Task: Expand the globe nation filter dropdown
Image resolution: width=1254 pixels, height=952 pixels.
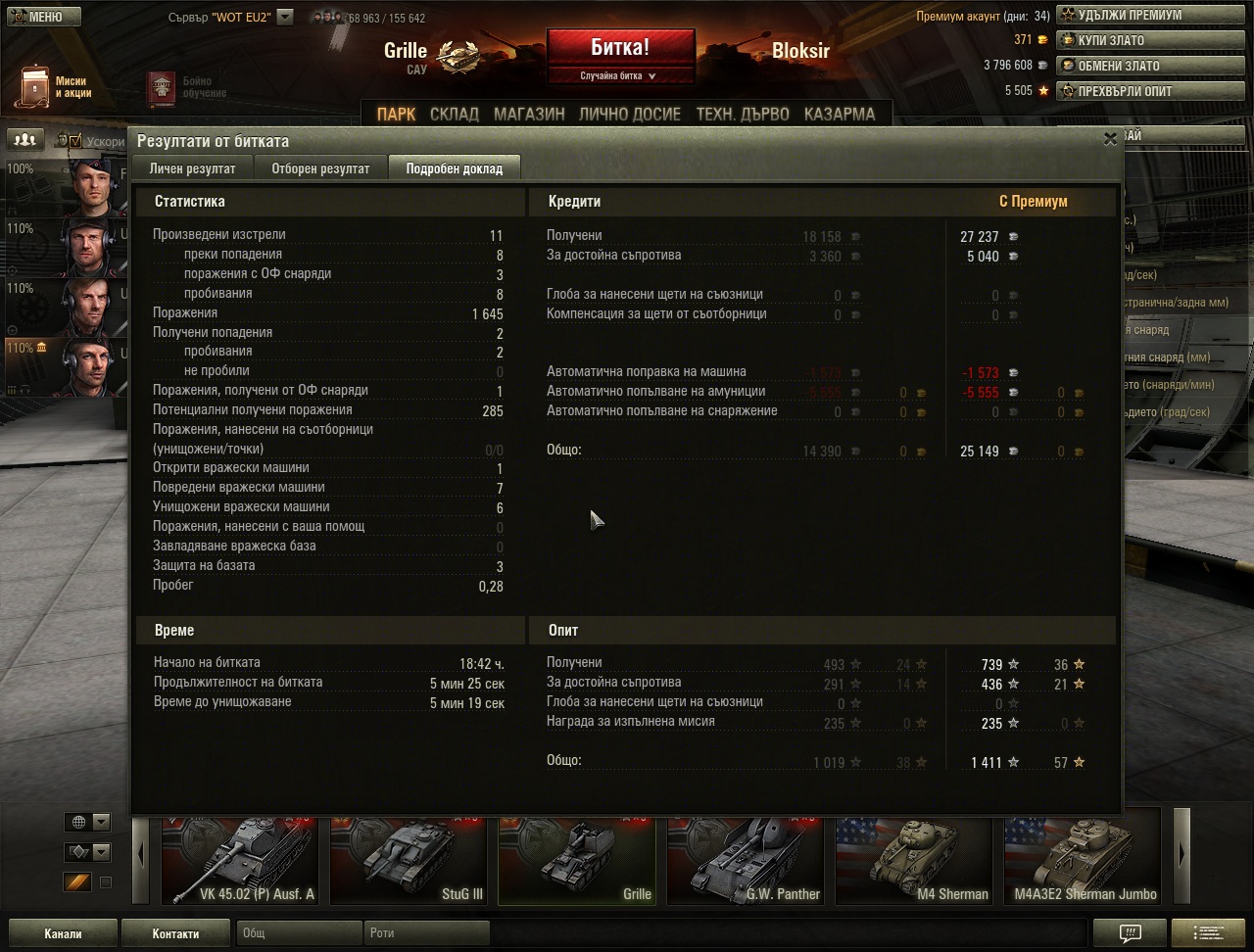Action: pos(87,822)
